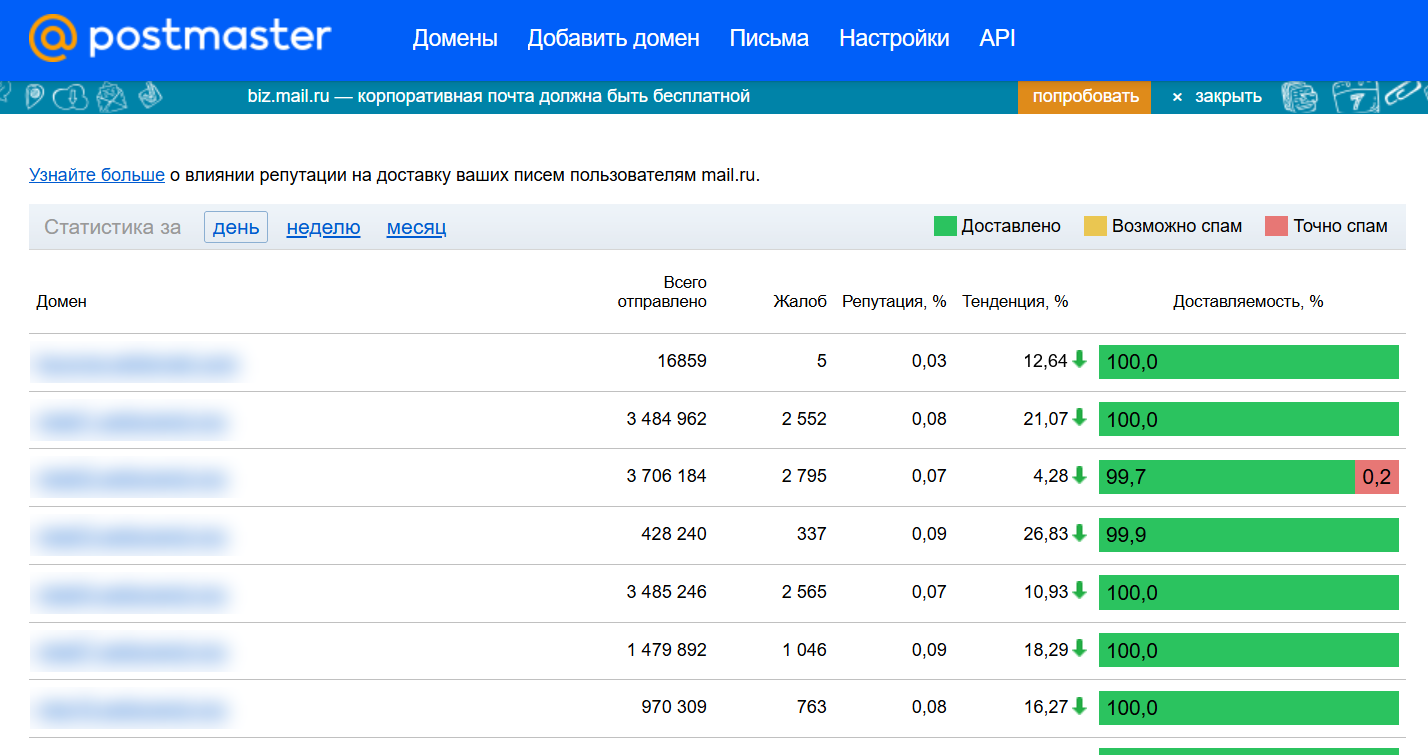
Task: Click the green 99,9 deliverability bar
Action: click(x=1249, y=535)
